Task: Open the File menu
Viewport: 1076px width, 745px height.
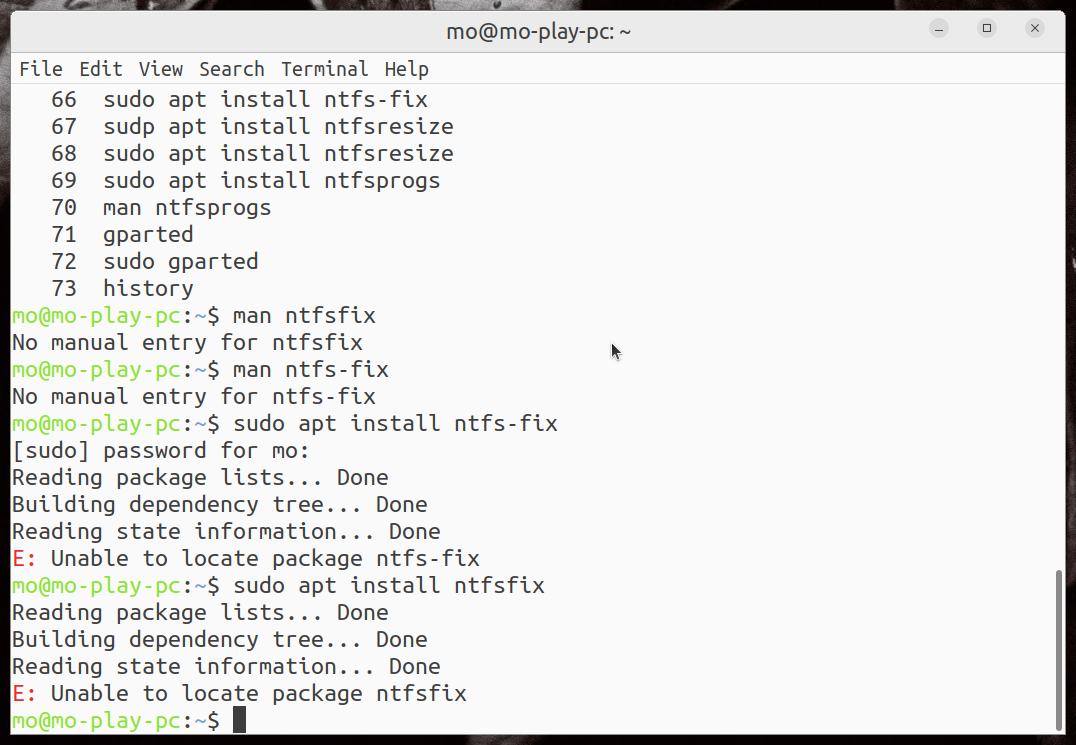Action: [x=41, y=69]
